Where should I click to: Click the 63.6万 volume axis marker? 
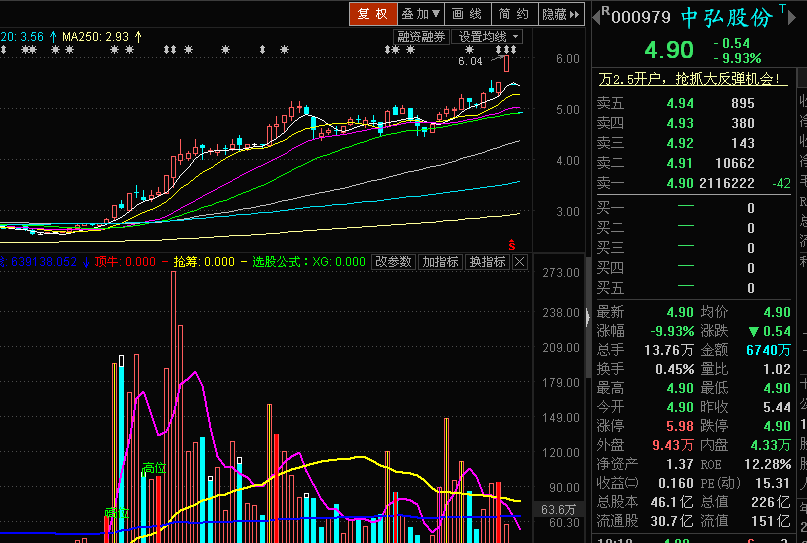[x=558, y=510]
